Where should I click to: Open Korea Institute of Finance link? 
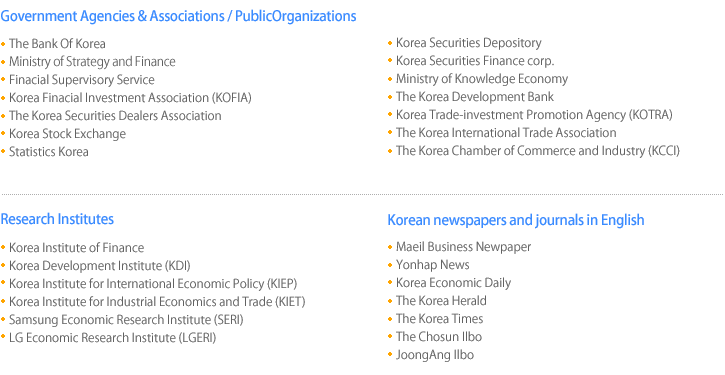pyautogui.click(x=76, y=248)
